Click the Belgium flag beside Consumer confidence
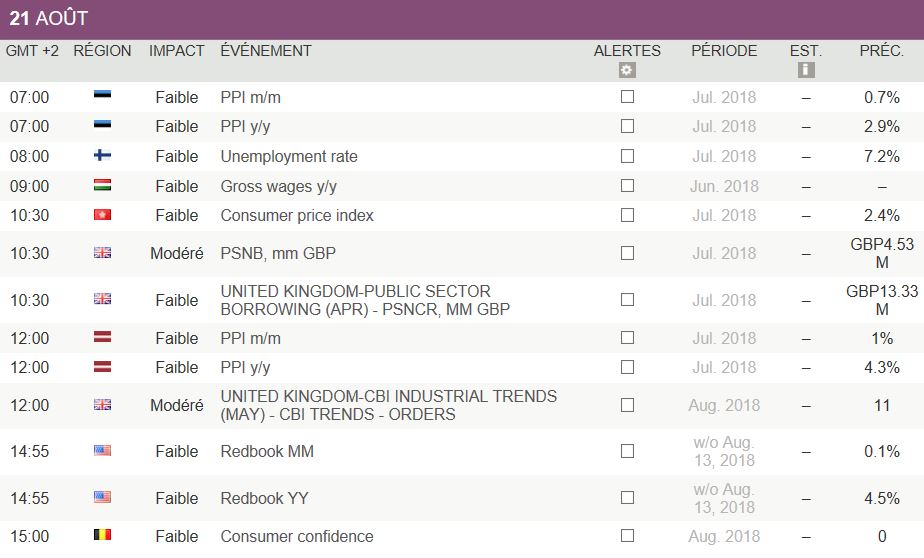The image size is (924, 558). coord(102,536)
